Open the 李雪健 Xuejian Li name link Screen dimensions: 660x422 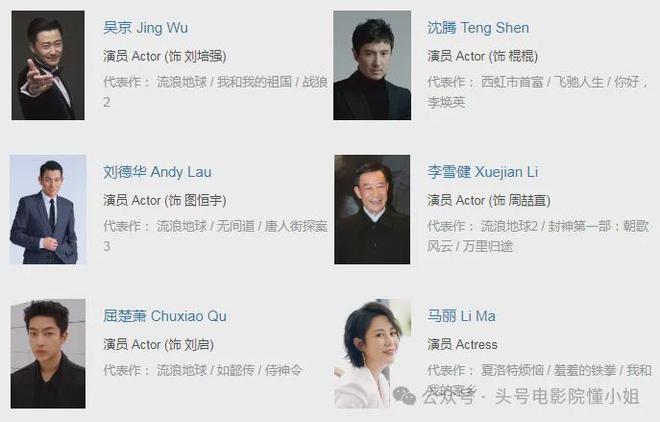(483, 172)
